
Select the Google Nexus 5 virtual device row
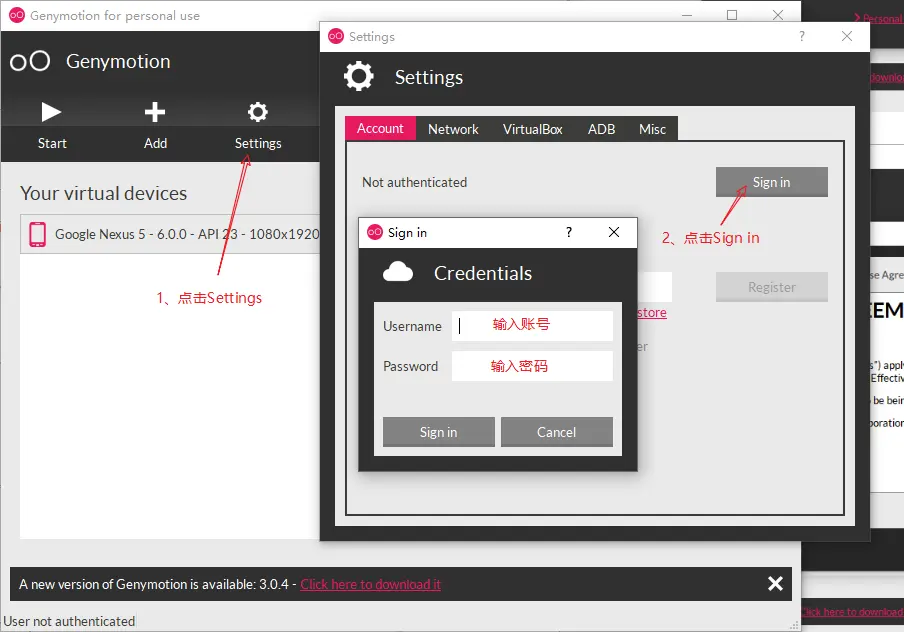tap(170, 234)
